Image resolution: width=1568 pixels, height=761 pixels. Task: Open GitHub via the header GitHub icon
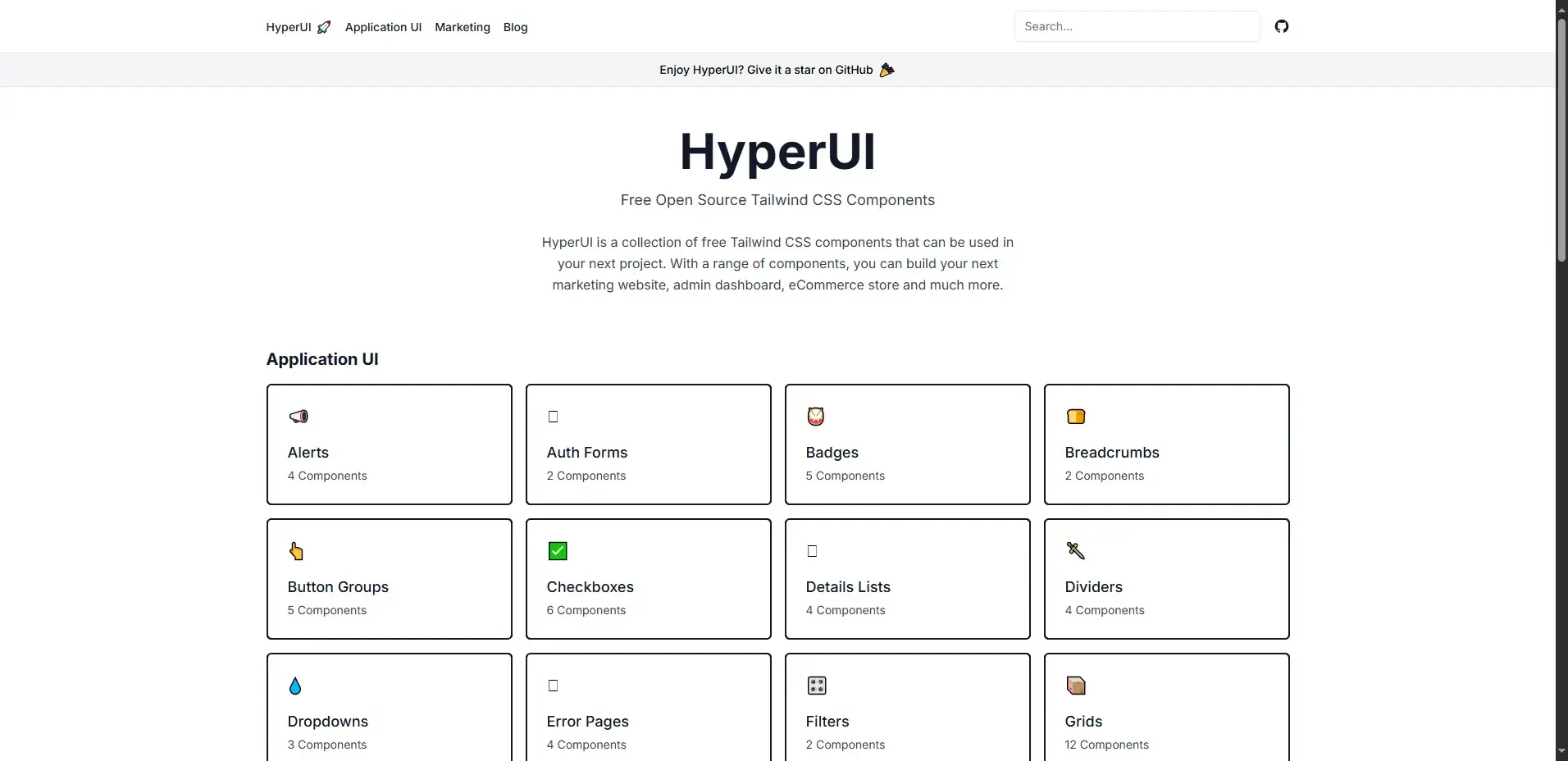click(x=1282, y=25)
